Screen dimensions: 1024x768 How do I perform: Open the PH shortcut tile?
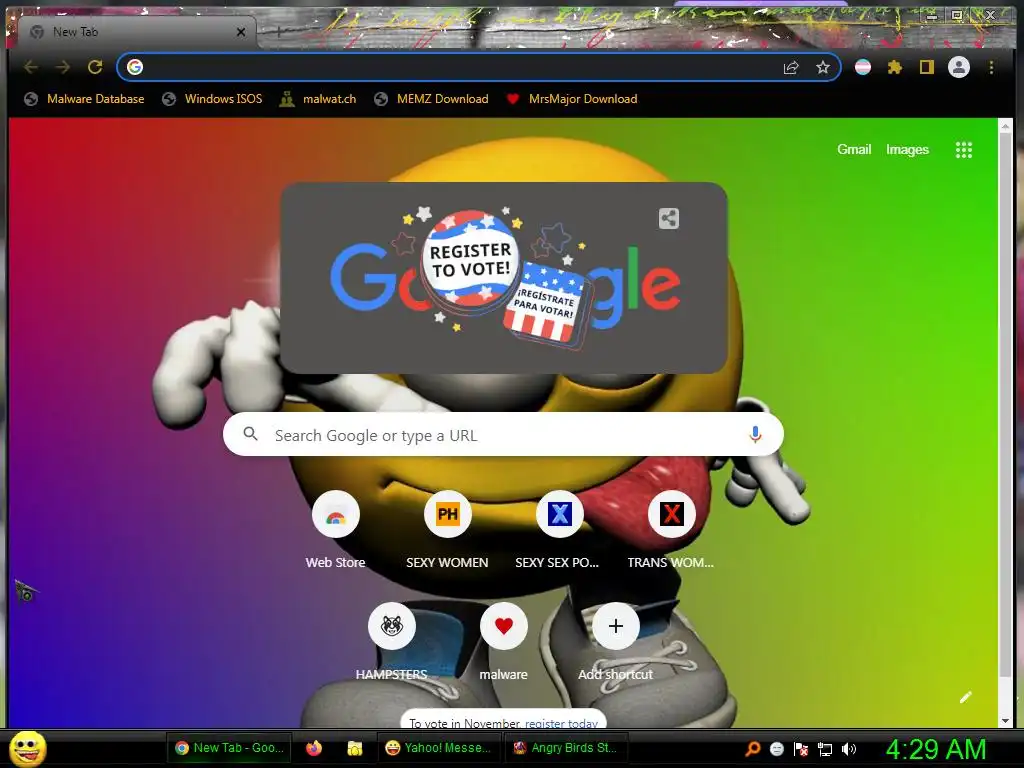447,514
